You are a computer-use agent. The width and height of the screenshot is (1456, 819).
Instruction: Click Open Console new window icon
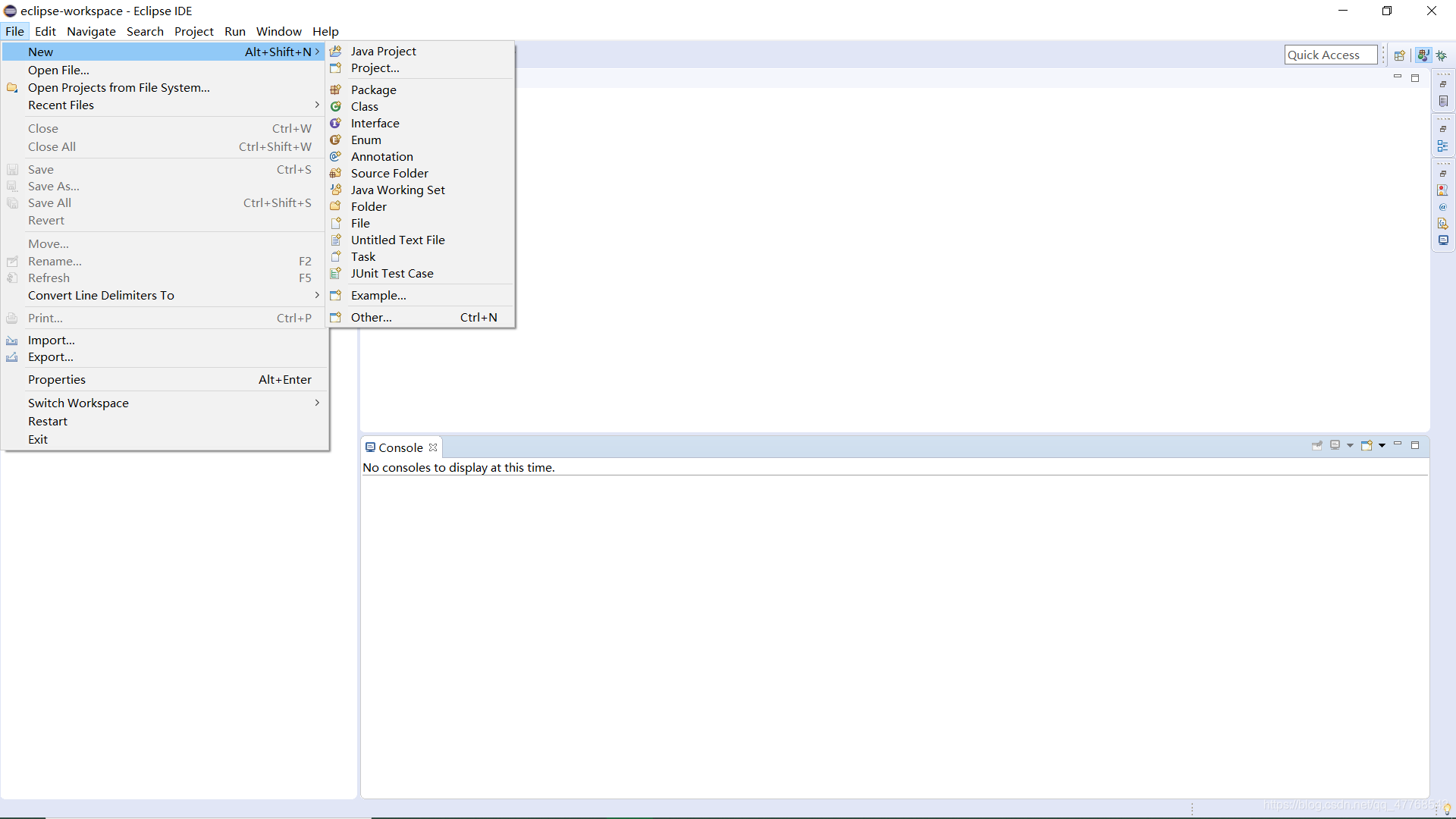(x=1367, y=446)
